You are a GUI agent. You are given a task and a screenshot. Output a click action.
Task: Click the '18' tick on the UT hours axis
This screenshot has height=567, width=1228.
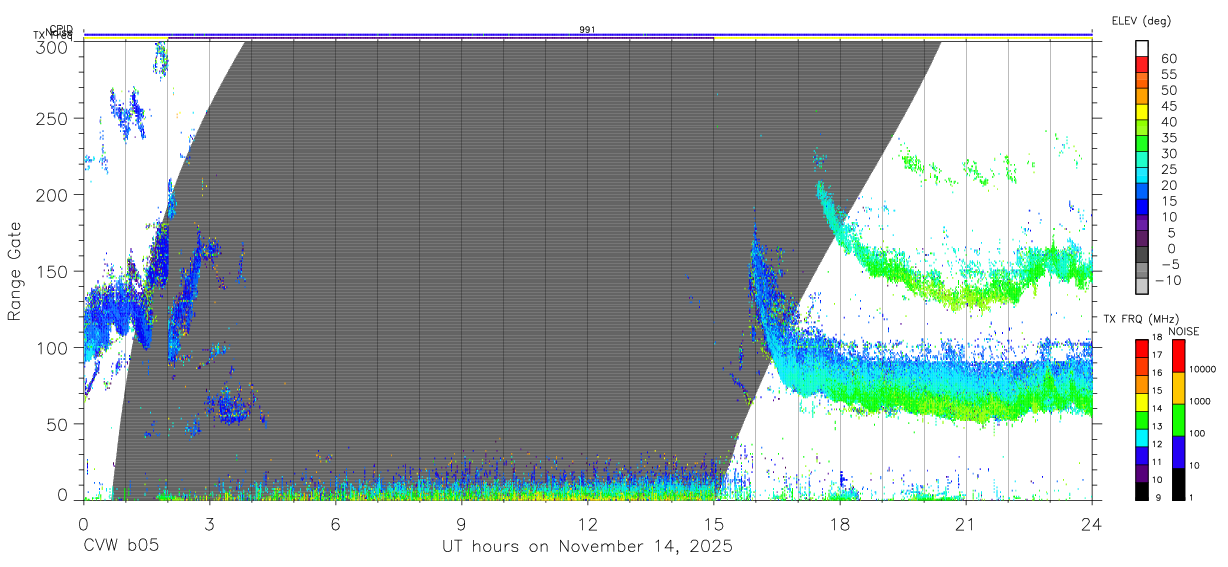pos(839,523)
